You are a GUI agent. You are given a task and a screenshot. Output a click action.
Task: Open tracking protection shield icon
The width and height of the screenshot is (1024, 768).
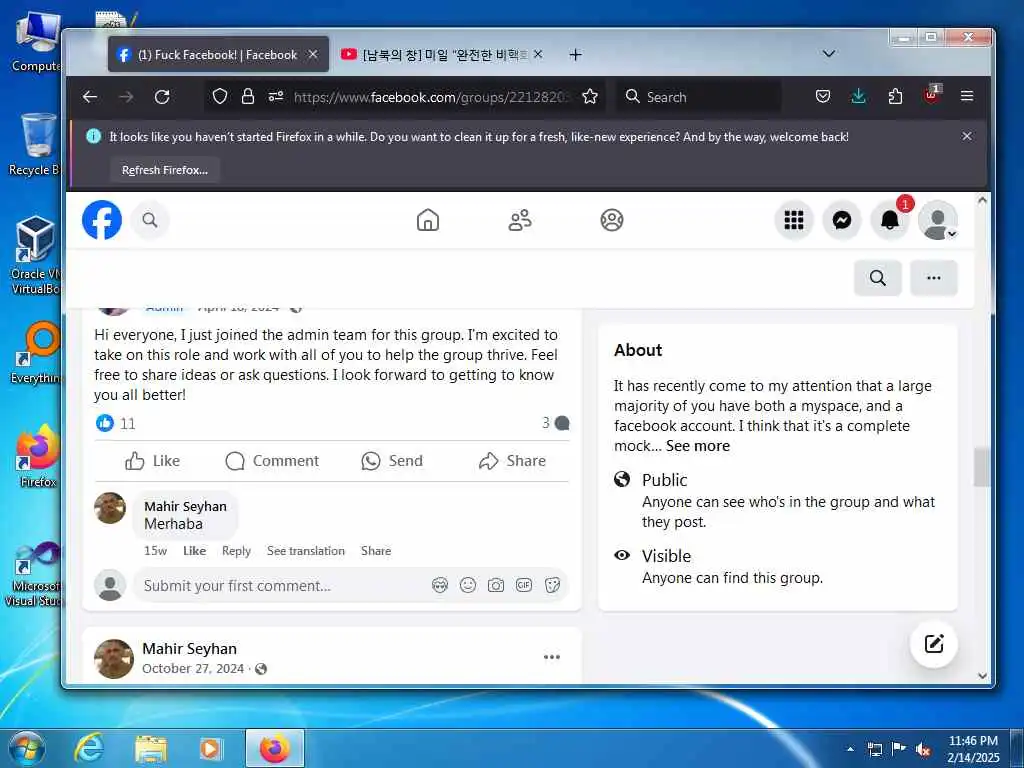(220, 97)
